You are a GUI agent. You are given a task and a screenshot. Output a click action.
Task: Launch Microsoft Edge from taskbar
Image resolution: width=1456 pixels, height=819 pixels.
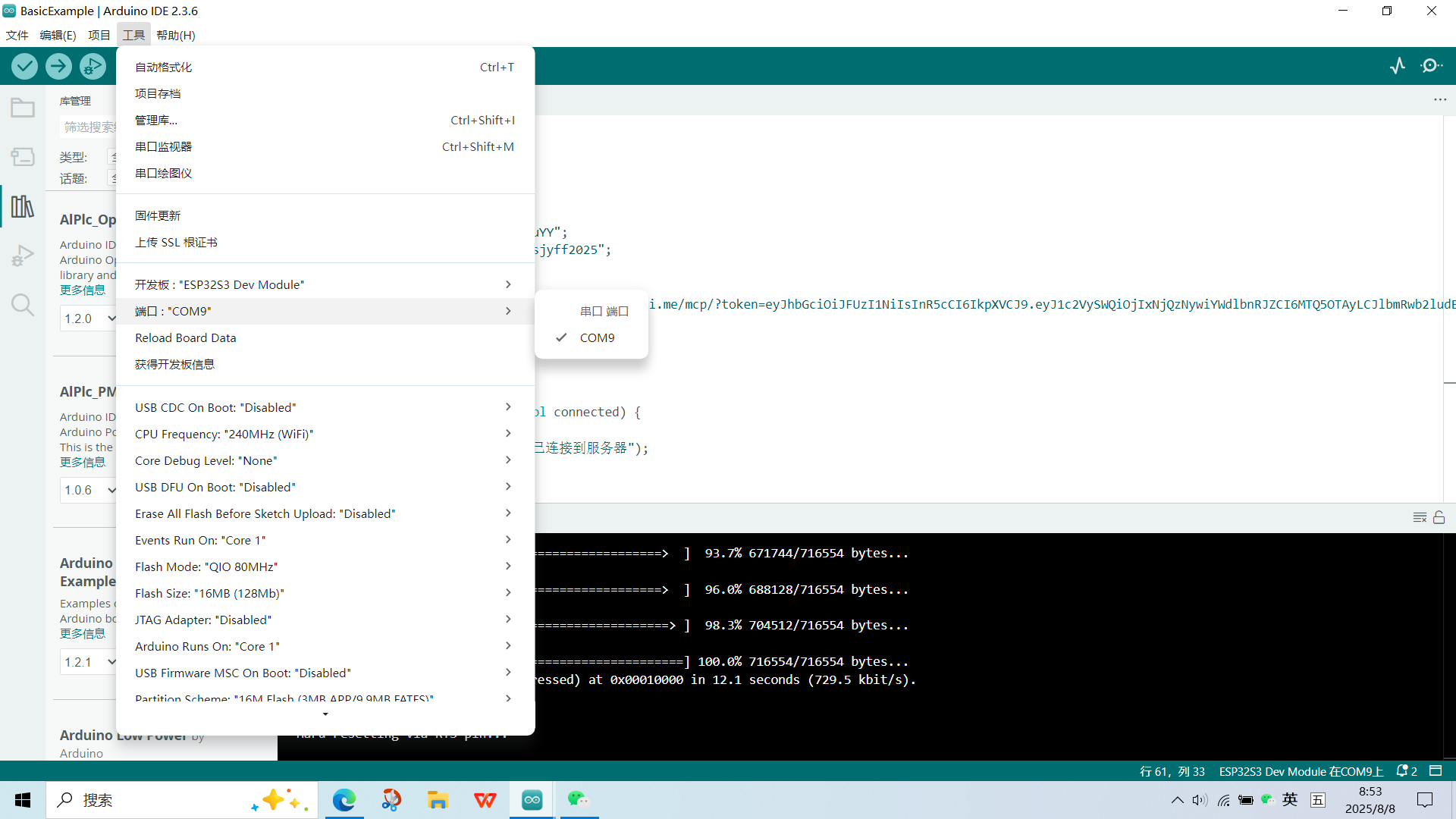344,800
